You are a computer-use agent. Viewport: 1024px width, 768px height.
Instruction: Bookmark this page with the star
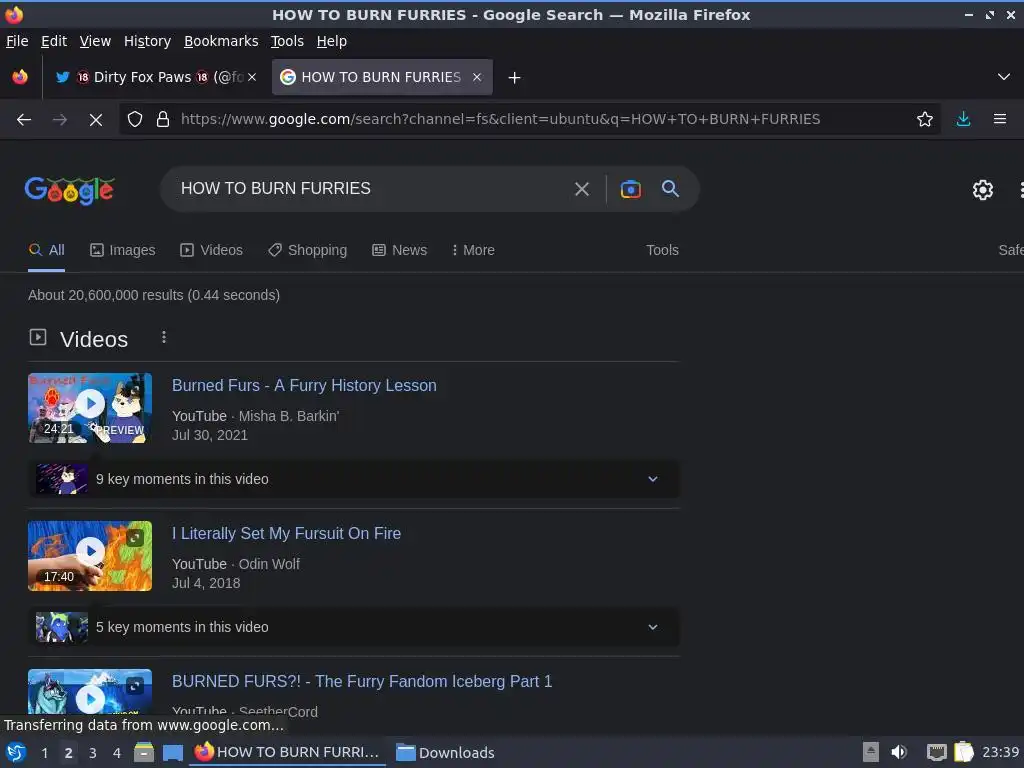[x=924, y=119]
